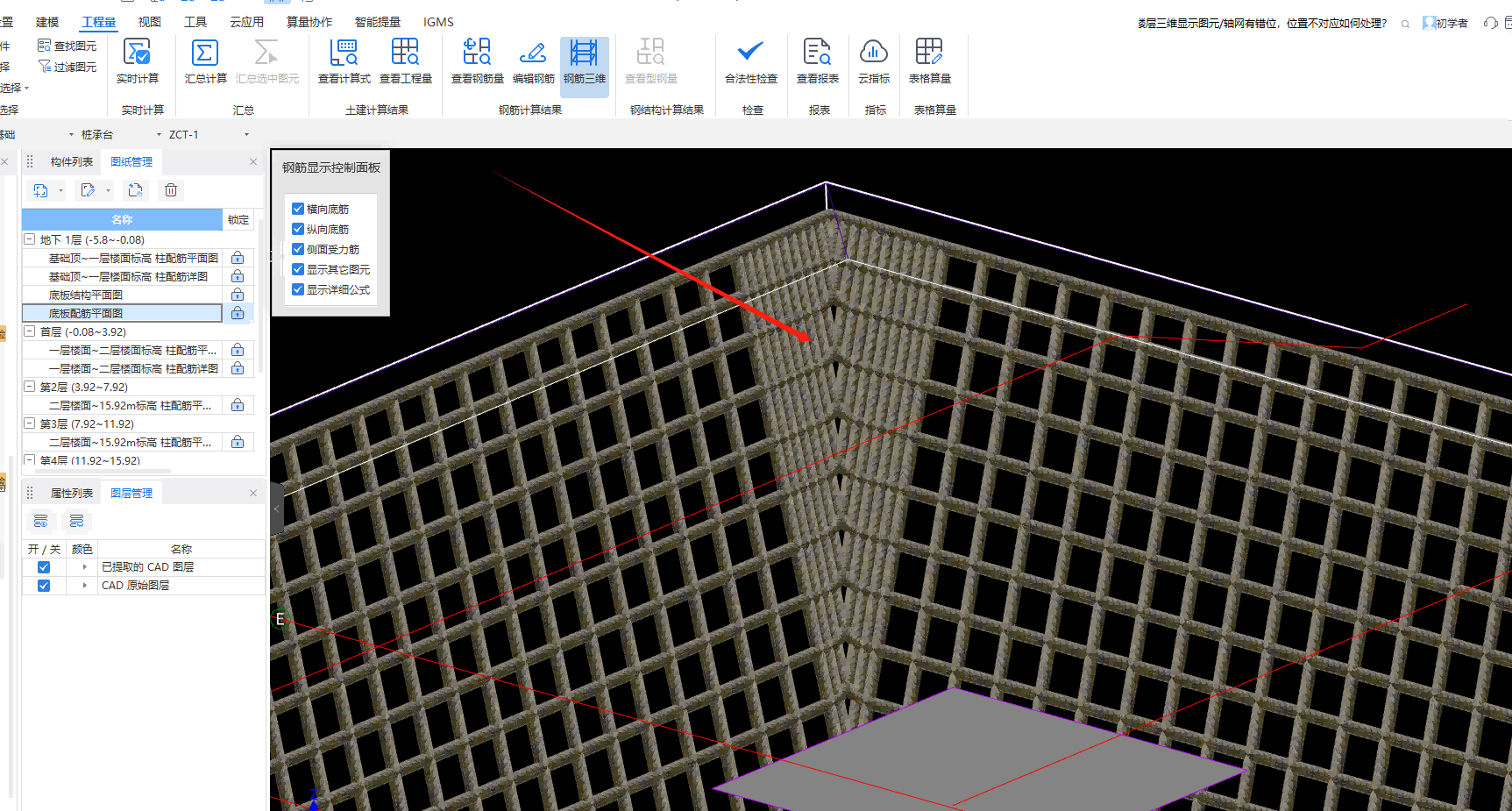Click search icon in top help bar
The image size is (1512, 811).
click(x=1405, y=24)
